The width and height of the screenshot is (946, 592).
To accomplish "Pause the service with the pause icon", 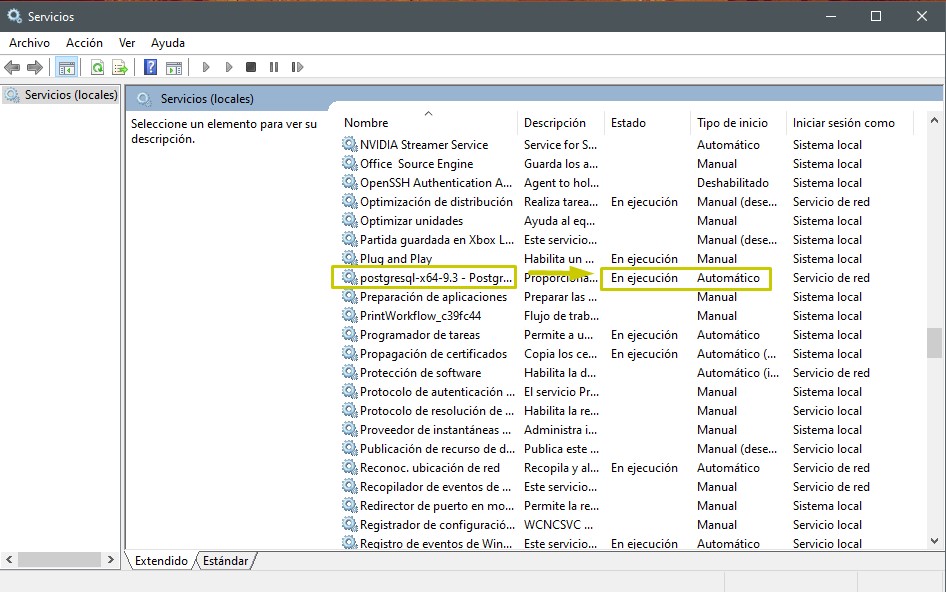I will (274, 67).
